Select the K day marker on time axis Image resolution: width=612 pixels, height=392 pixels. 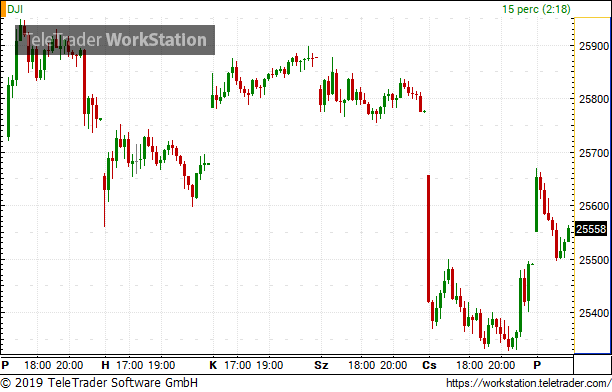click(x=213, y=365)
